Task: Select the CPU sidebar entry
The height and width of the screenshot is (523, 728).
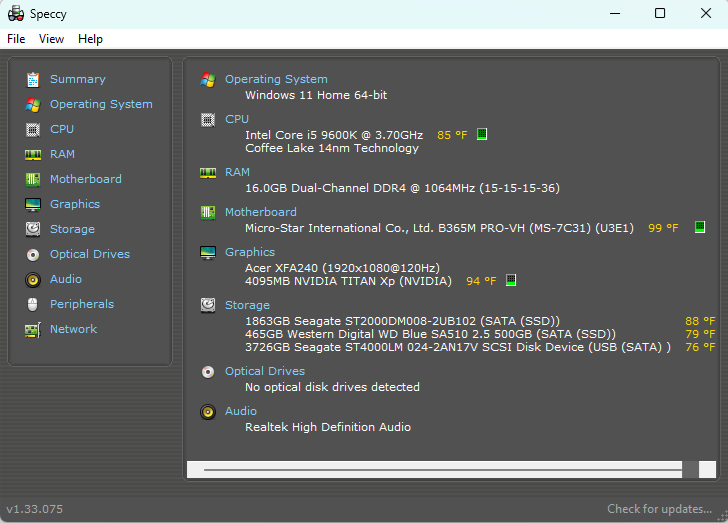Action: click(x=62, y=129)
